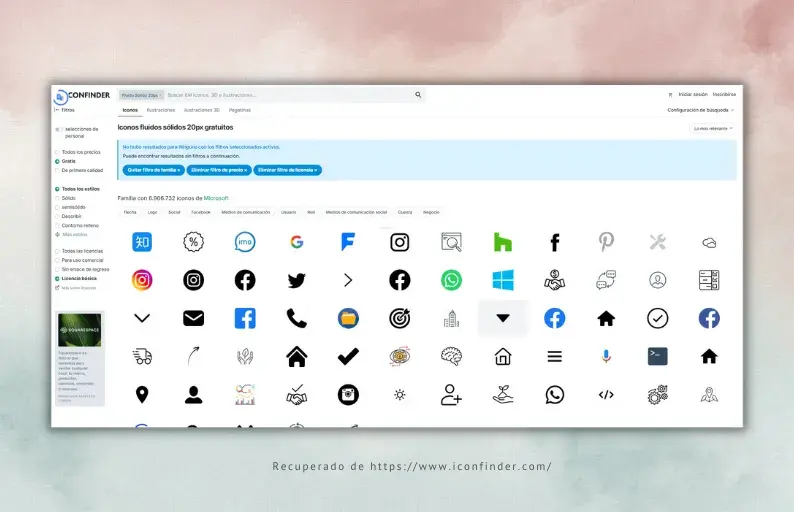Choose the server rack icon

[x=709, y=280]
